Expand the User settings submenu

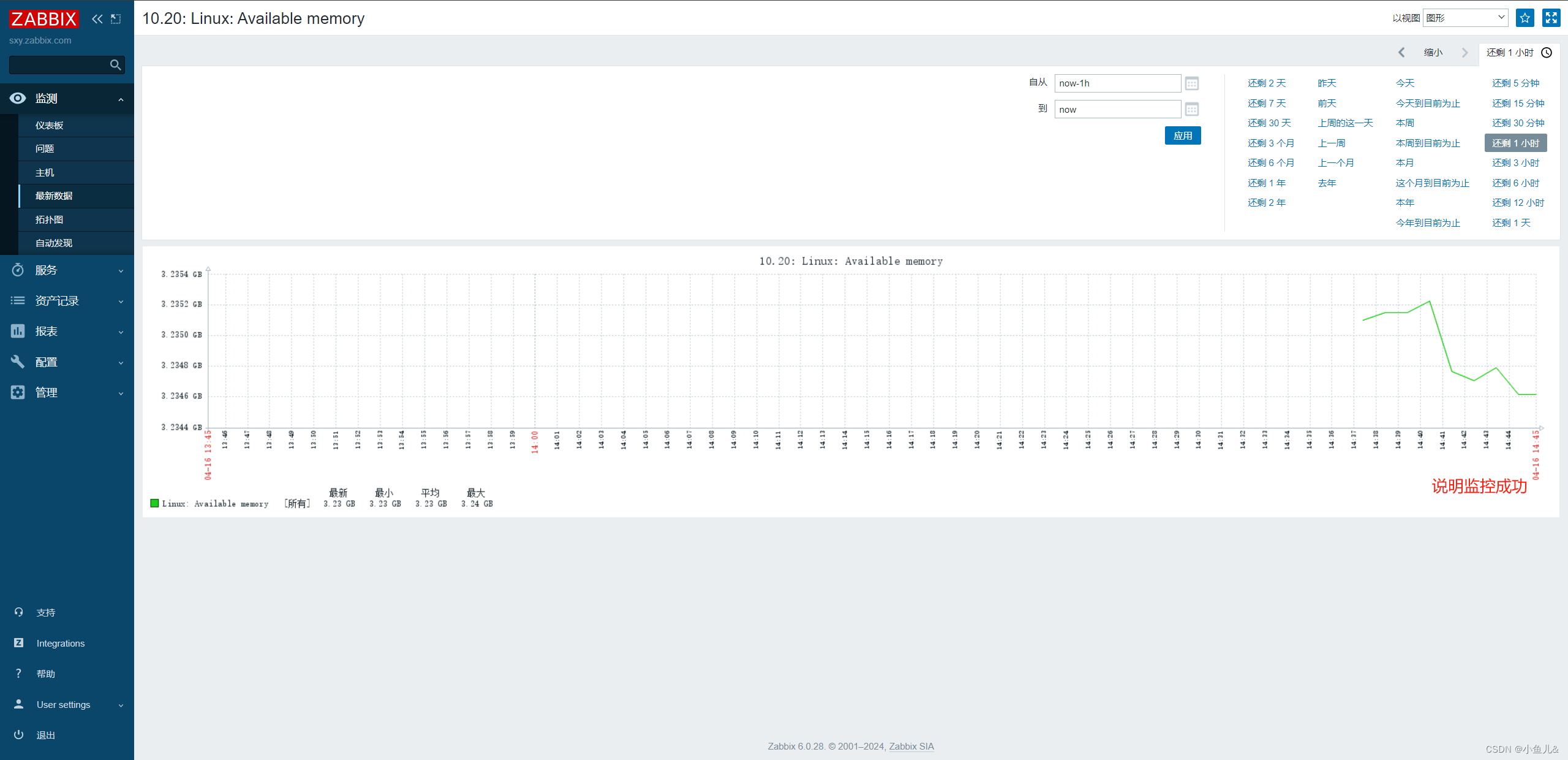[x=121, y=705]
